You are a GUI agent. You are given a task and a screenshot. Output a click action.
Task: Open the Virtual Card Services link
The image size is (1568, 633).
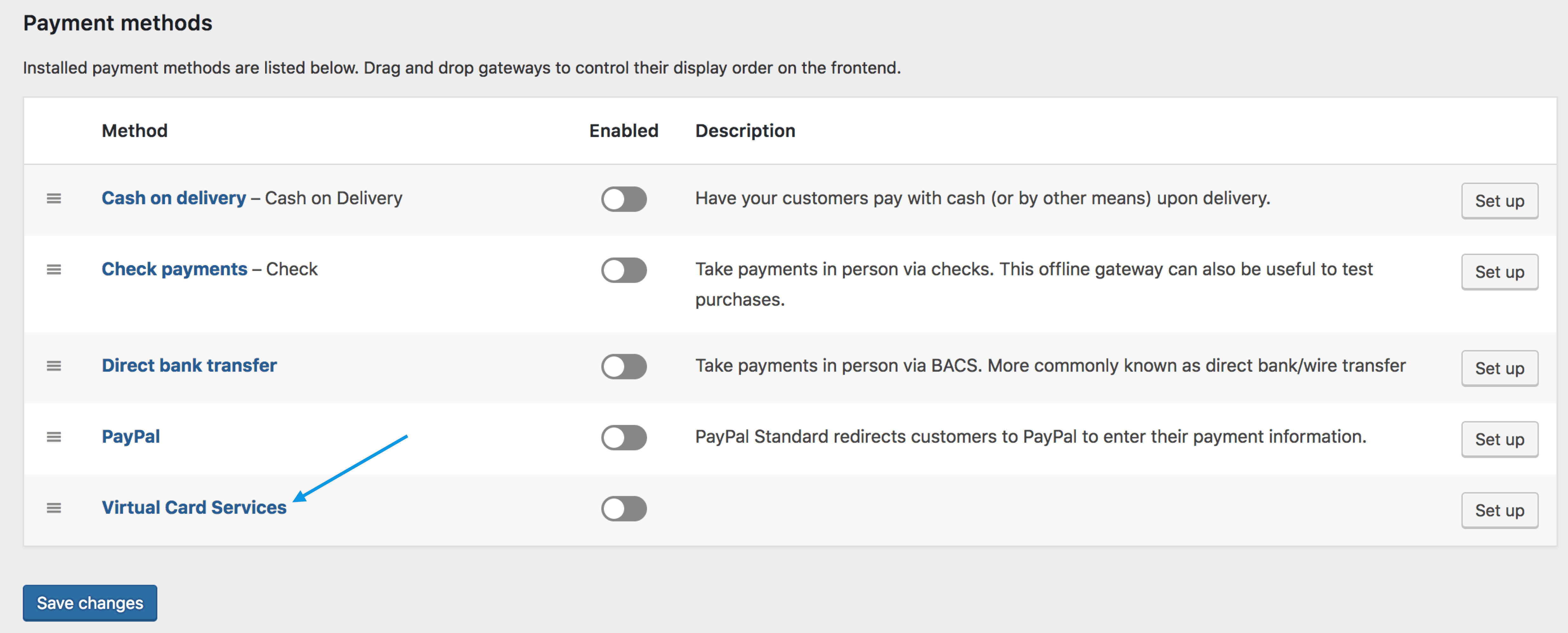[194, 508]
